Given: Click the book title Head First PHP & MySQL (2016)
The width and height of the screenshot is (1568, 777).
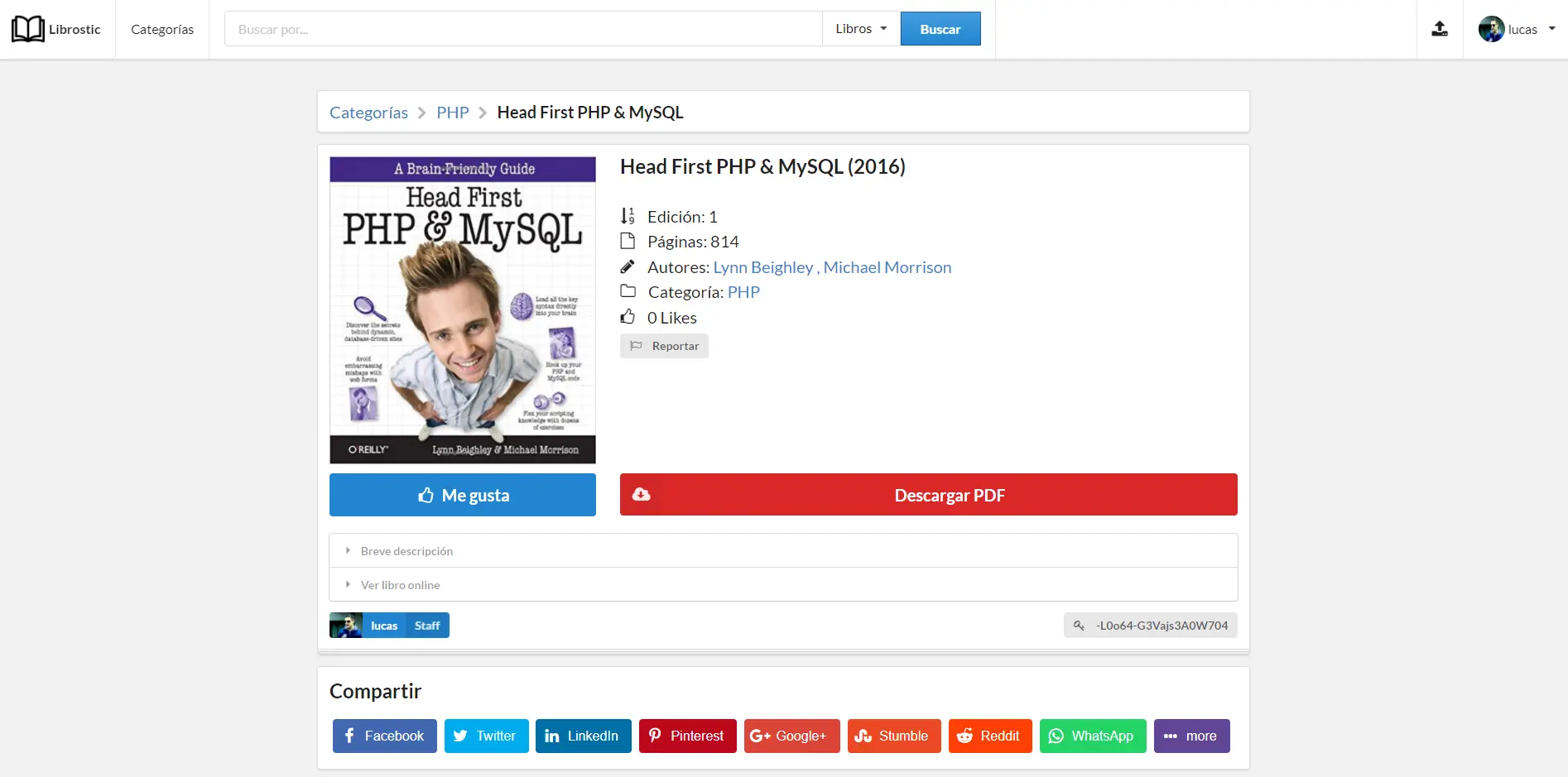Looking at the screenshot, I should tap(762, 166).
